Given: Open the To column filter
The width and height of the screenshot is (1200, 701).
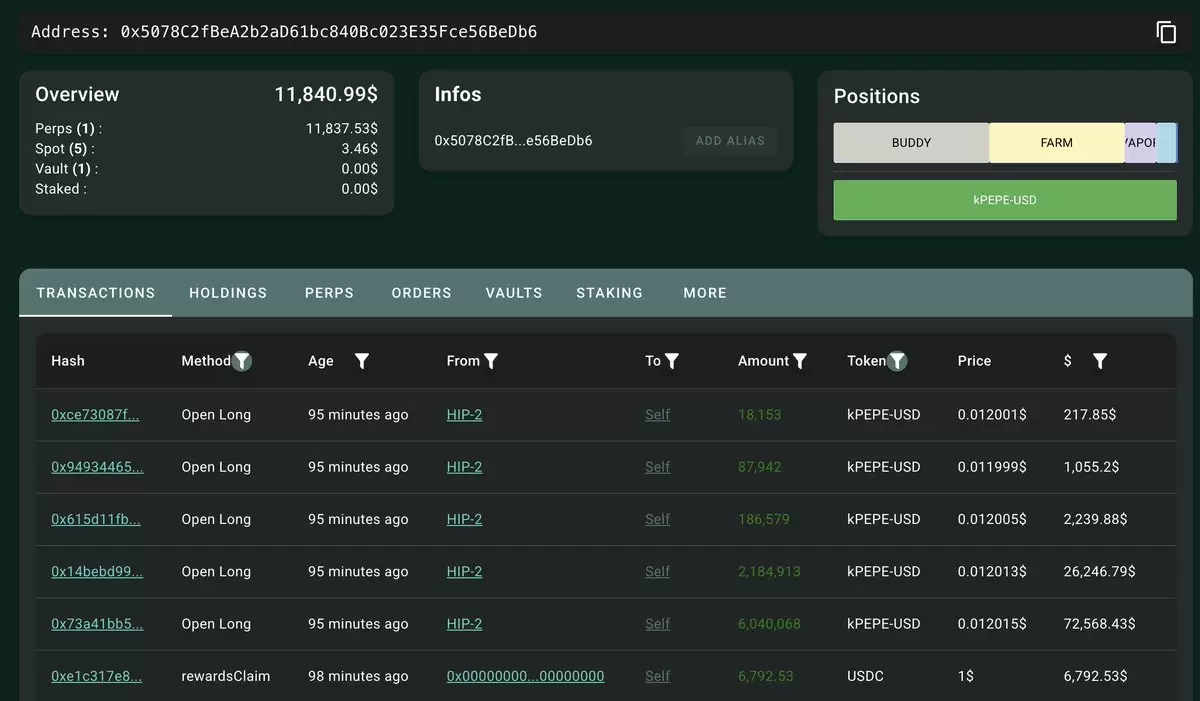Looking at the screenshot, I should click(672, 361).
